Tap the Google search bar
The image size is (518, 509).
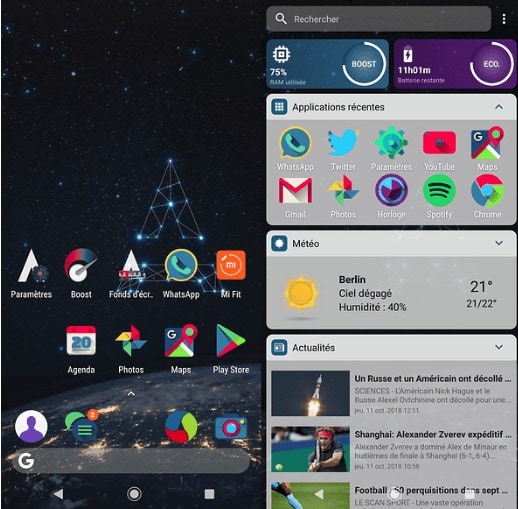click(131, 461)
